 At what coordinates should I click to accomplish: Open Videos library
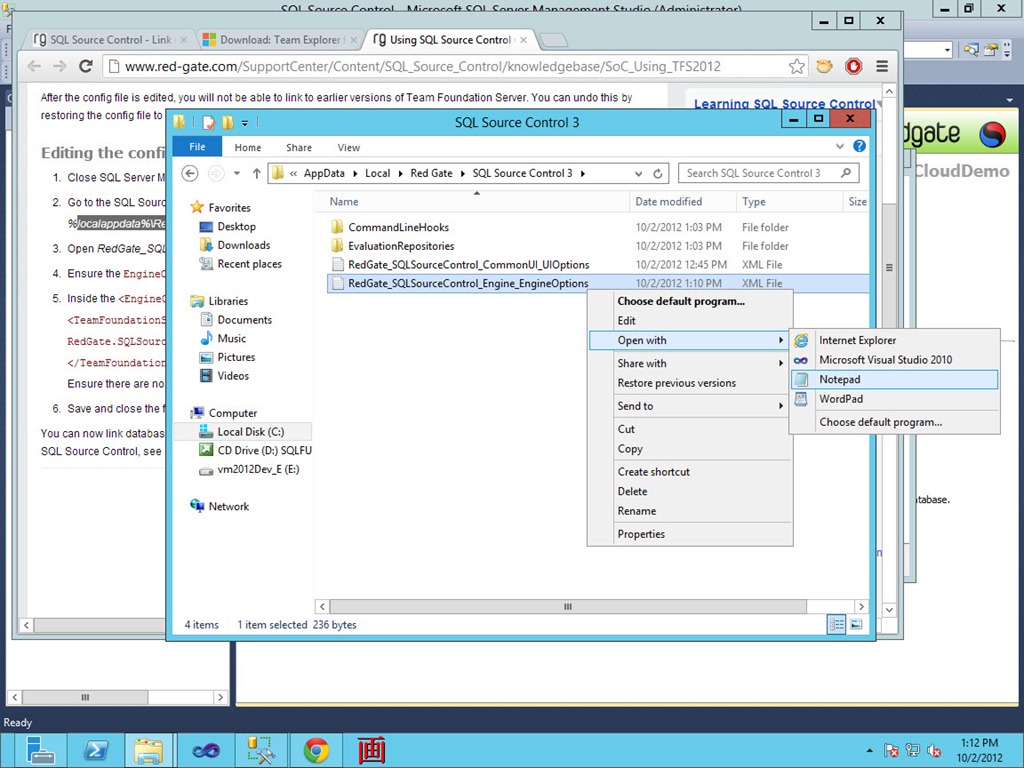pos(232,376)
